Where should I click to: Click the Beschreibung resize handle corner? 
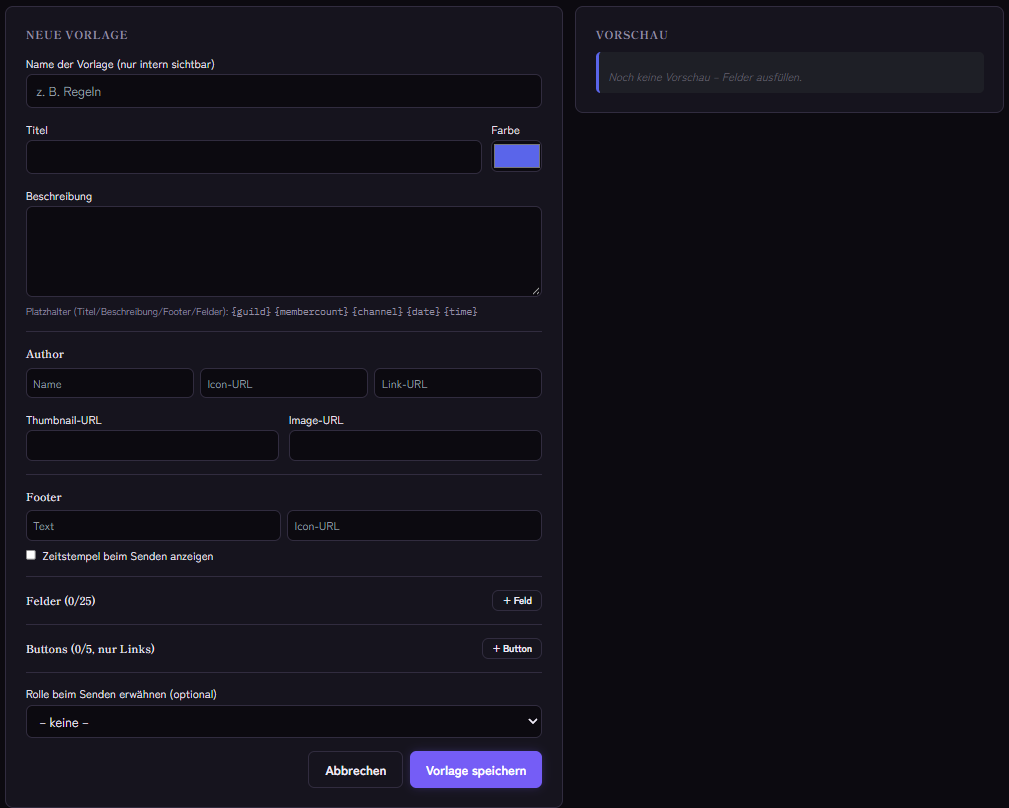pos(535,291)
